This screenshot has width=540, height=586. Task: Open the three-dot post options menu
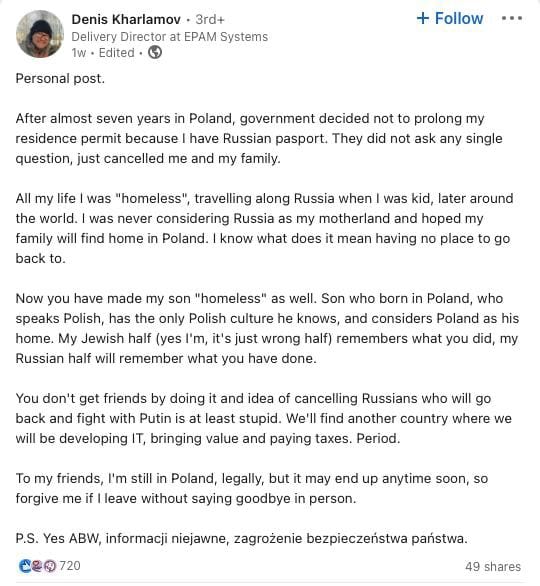[512, 18]
